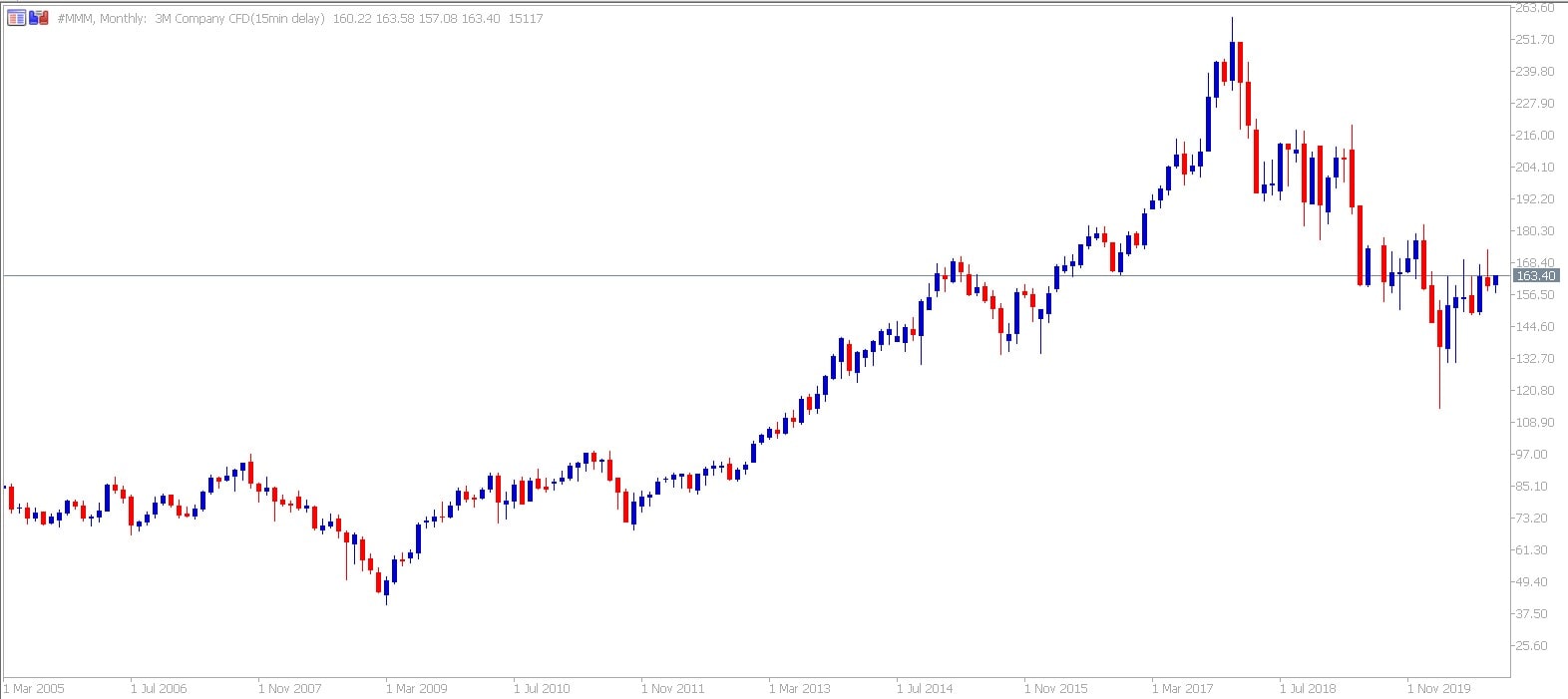The image size is (1568, 699).
Task: Click the 1 Nov 2011 date label
Action: pyautogui.click(x=673, y=688)
